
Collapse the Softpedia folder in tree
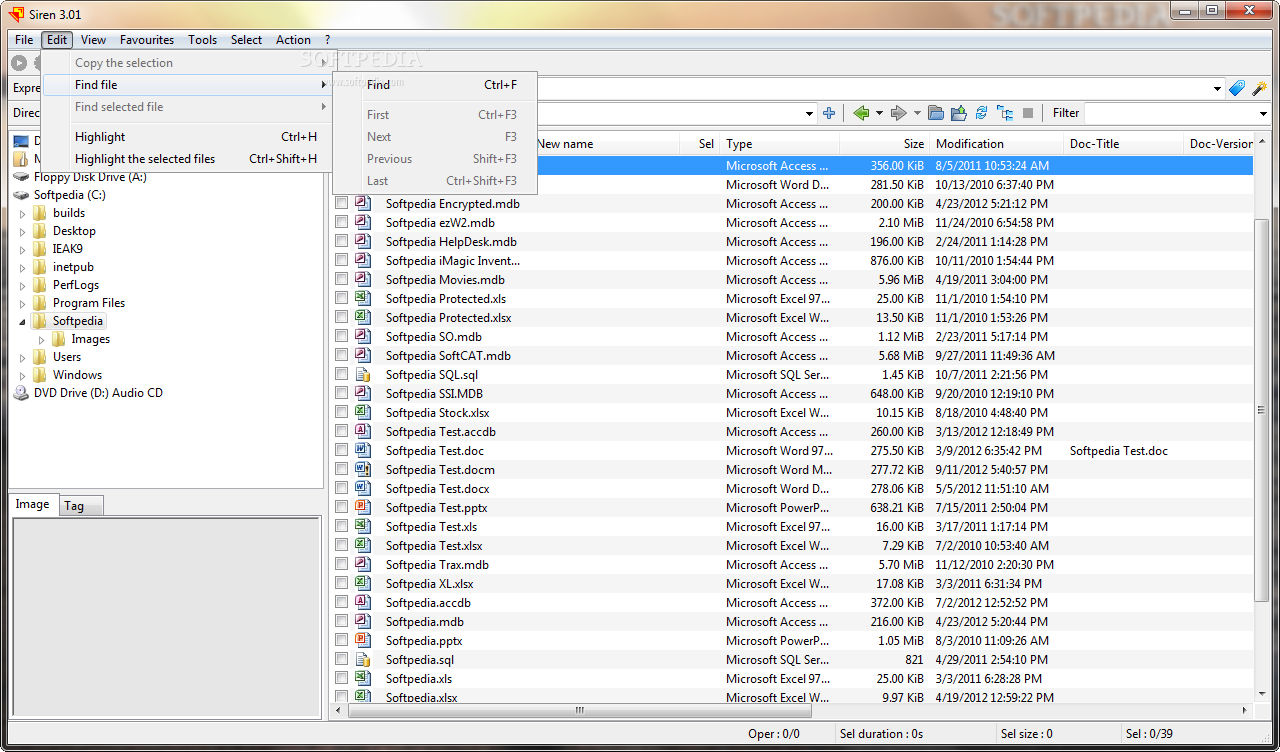(x=23, y=321)
